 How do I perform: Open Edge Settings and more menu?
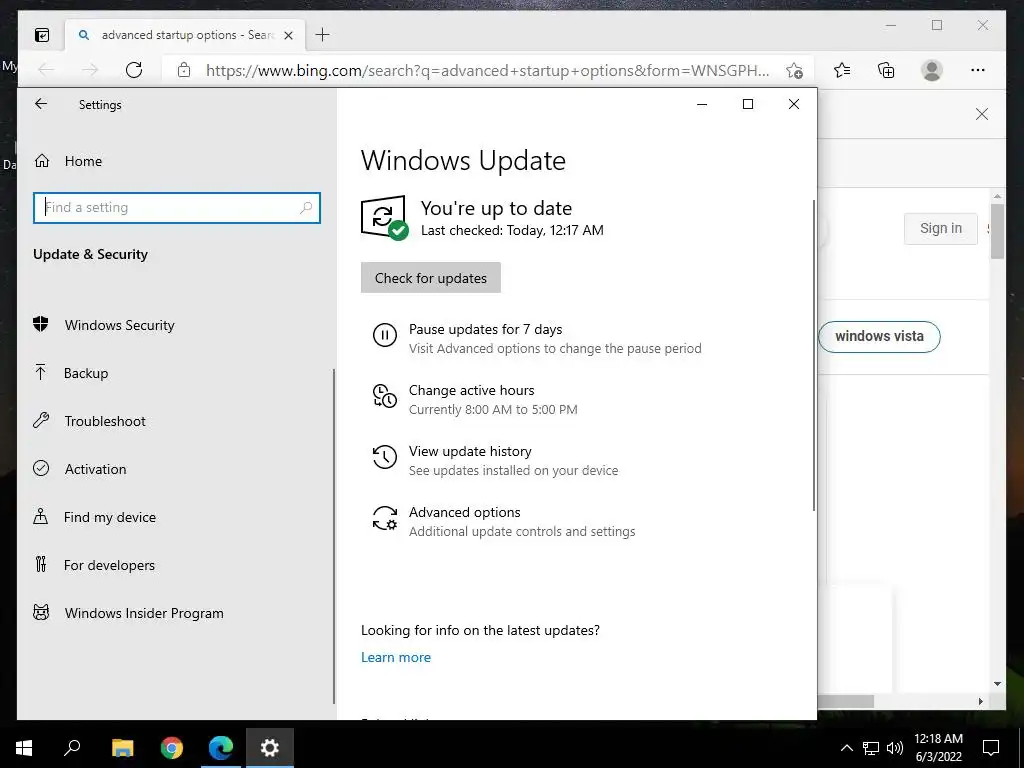coord(978,70)
